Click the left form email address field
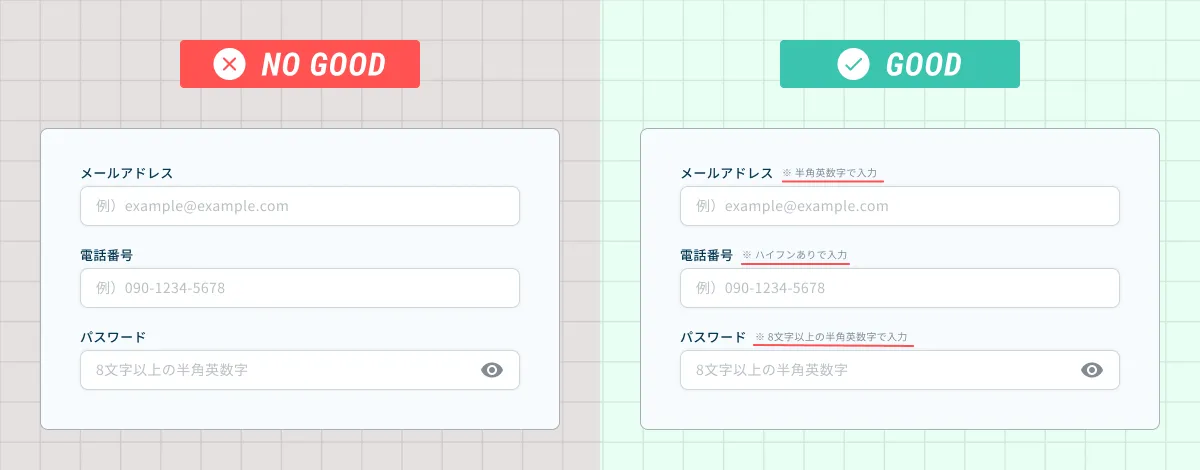This screenshot has height=470, width=1200. [x=300, y=206]
